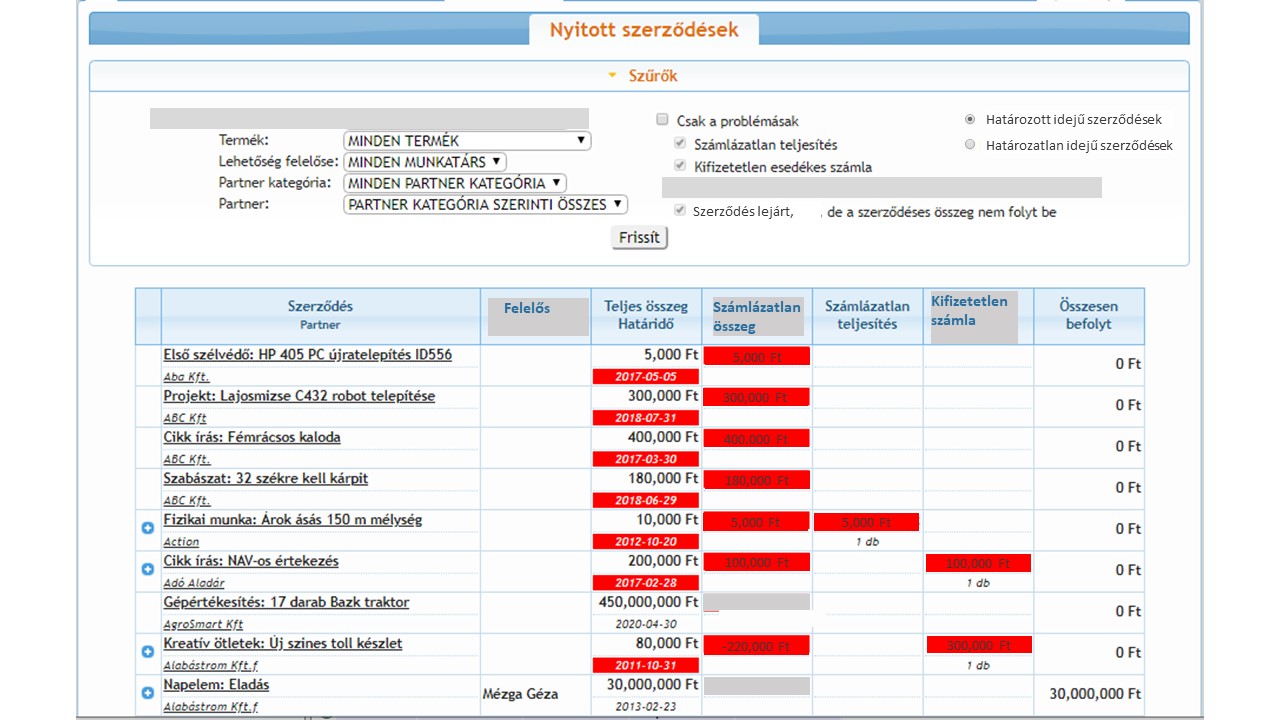Click the Nyitott szerződések tab
This screenshot has width=1280, height=720.
(x=643, y=30)
